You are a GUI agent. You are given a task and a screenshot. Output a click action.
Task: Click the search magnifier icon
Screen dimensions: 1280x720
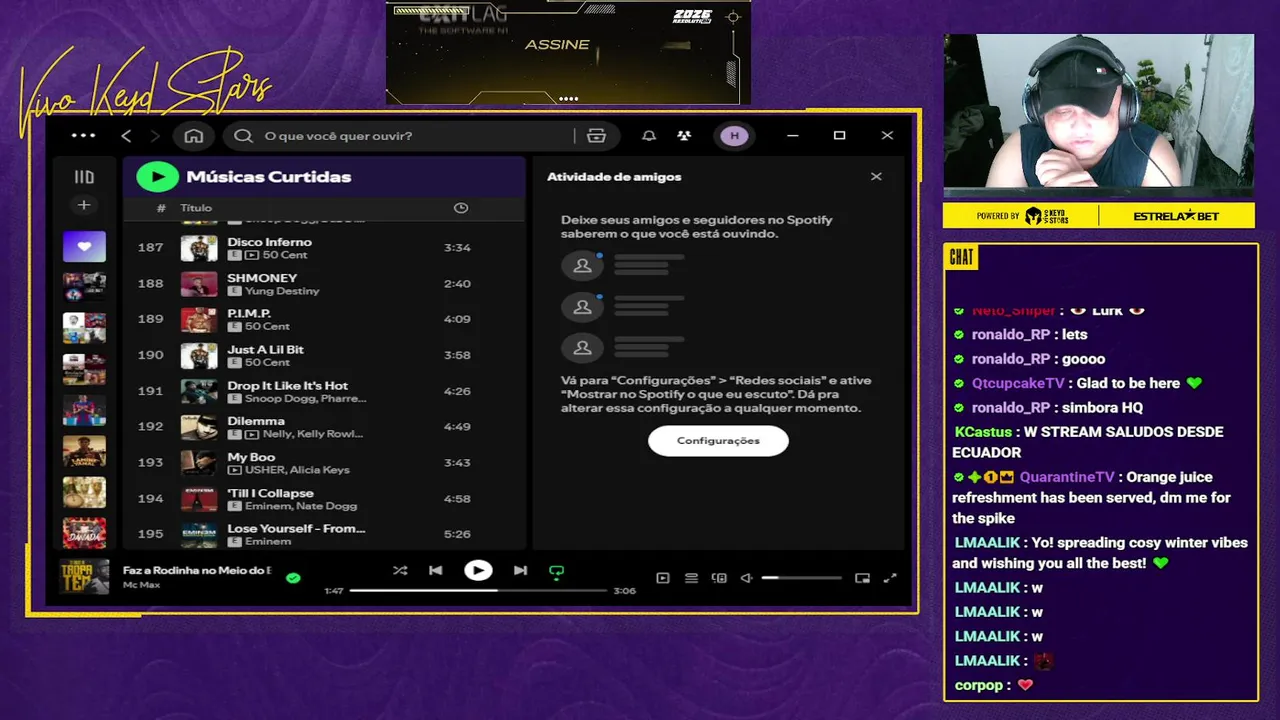(243, 136)
